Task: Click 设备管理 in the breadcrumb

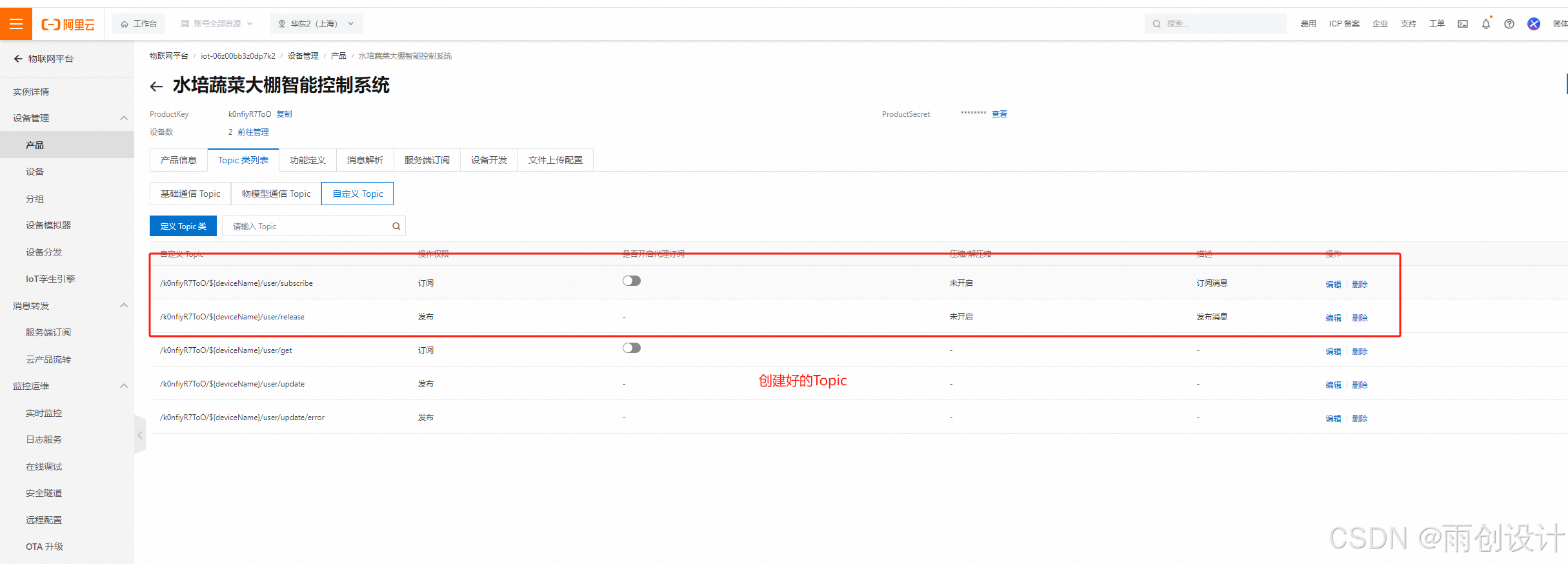Action: (303, 56)
